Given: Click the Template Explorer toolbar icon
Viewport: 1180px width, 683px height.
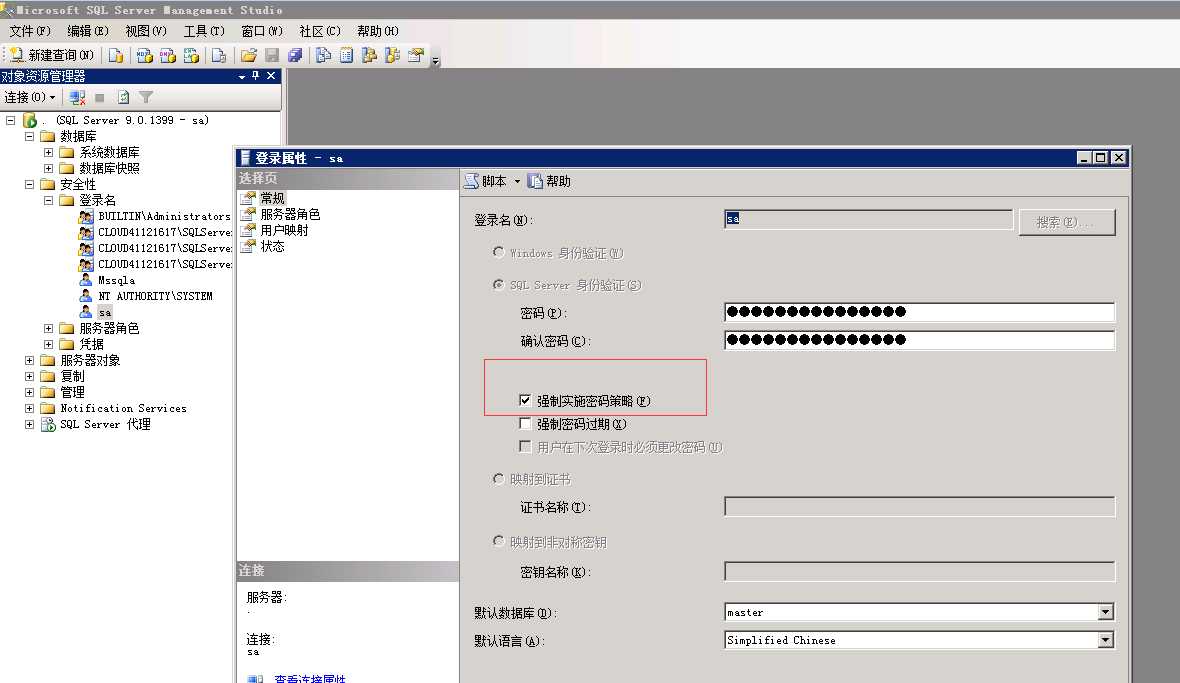Looking at the screenshot, I should (393, 55).
